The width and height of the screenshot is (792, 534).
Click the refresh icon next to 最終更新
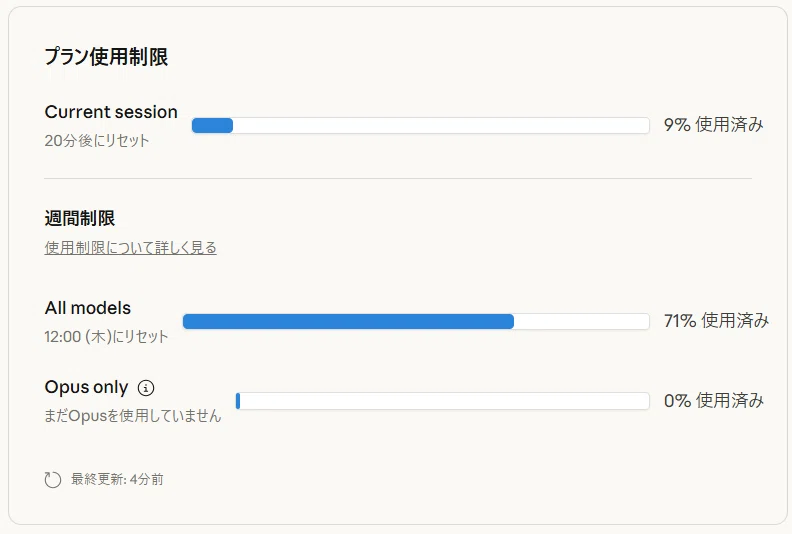click(53, 479)
